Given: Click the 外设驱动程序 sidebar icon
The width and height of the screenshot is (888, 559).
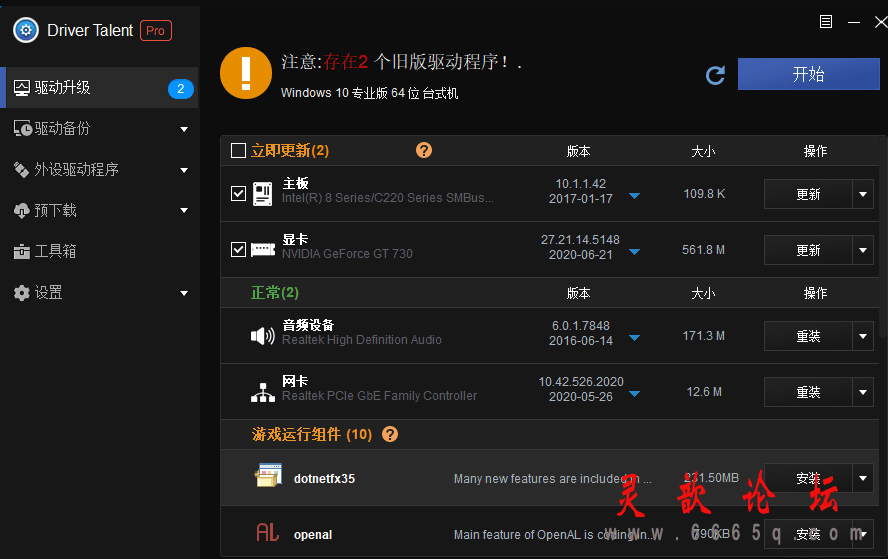Looking at the screenshot, I should (x=22, y=169).
